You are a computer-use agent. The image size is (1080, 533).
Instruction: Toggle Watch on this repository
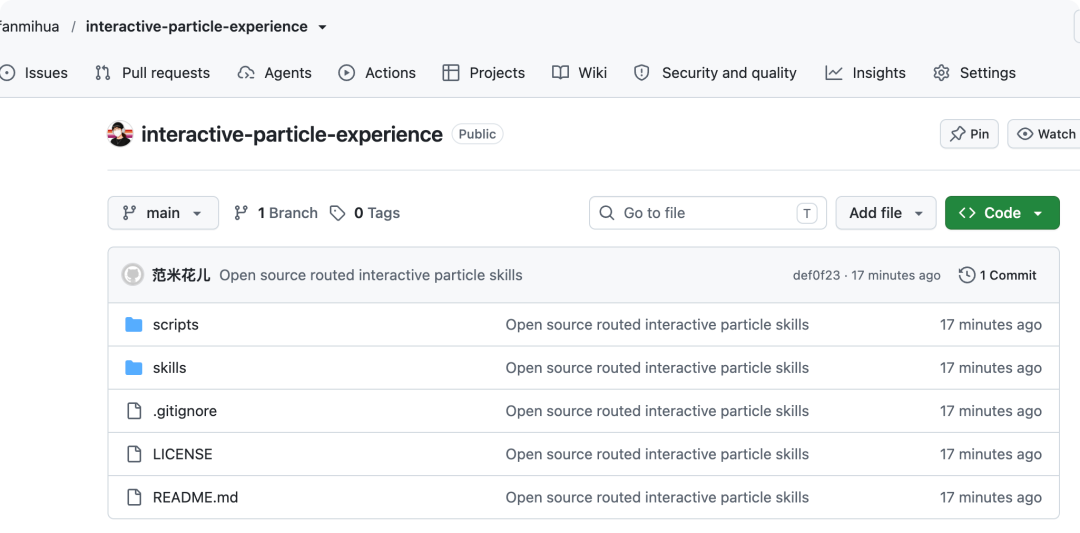[x=1045, y=134]
